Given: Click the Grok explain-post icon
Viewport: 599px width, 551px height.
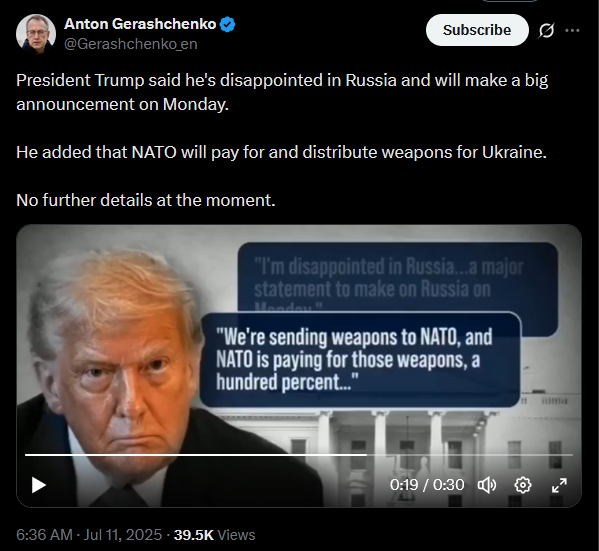Looking at the screenshot, I should point(546,31).
